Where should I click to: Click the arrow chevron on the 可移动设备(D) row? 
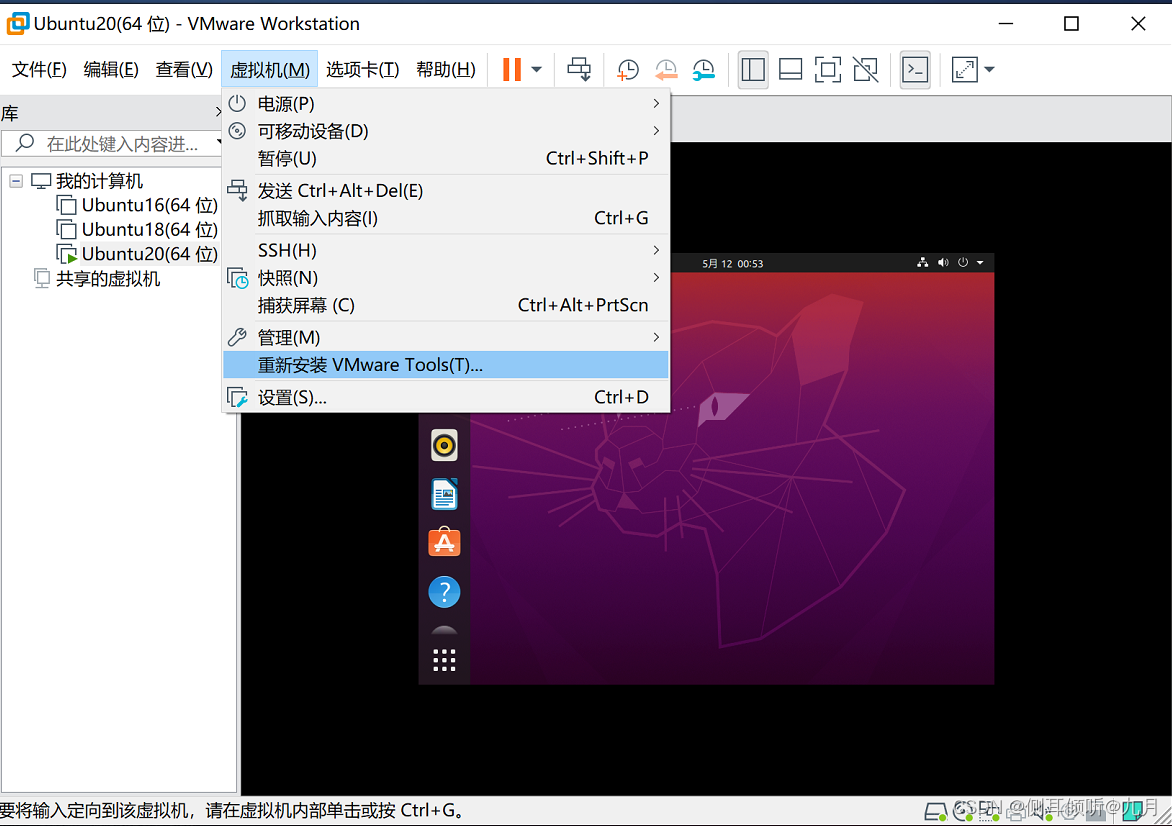point(656,131)
